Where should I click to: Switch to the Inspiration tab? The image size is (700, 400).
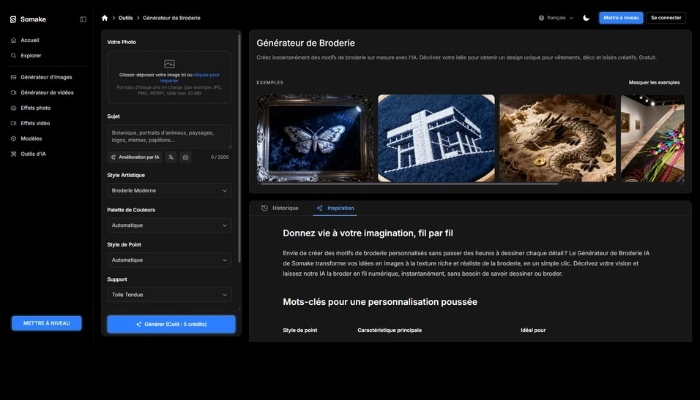[335, 208]
